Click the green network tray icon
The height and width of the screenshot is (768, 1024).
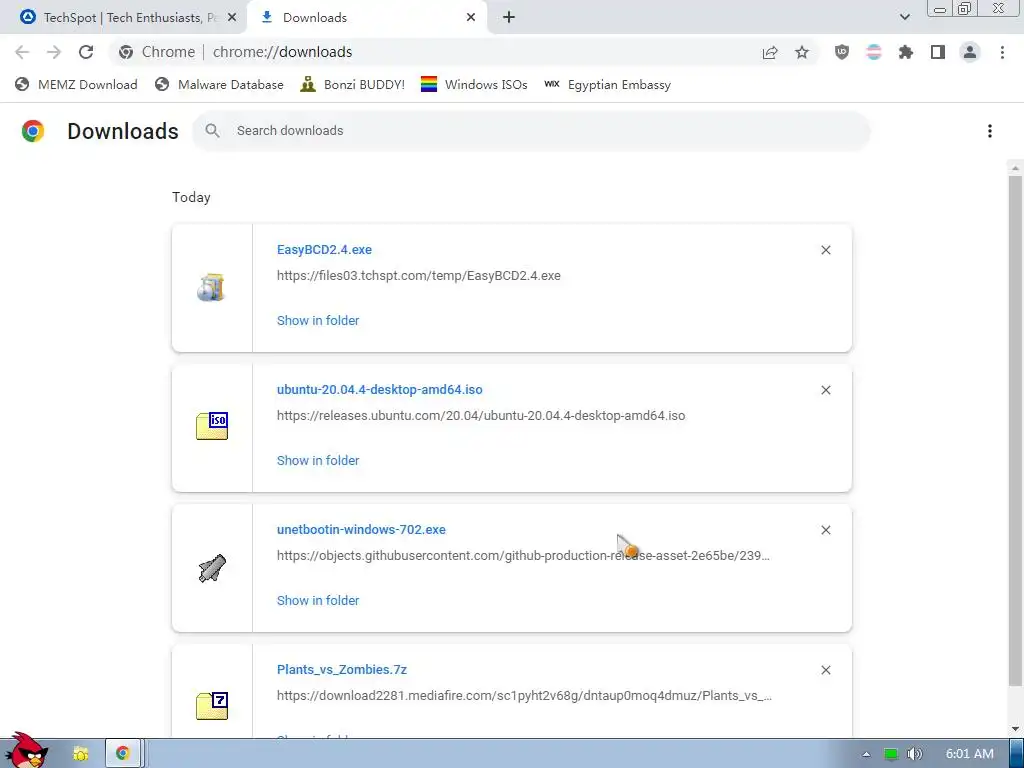[x=891, y=754]
